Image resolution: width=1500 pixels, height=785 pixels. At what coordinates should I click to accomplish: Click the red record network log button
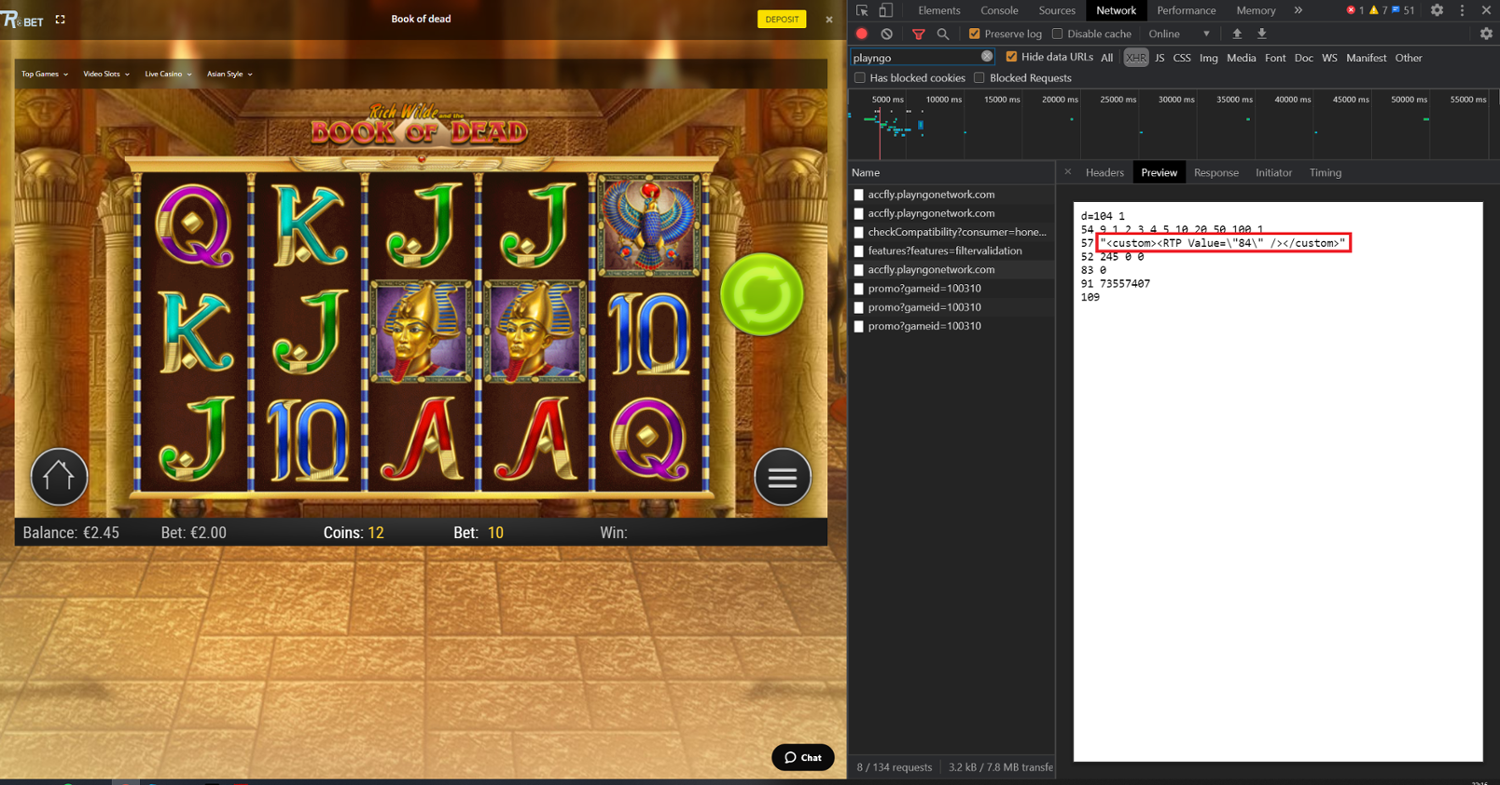tap(861, 34)
